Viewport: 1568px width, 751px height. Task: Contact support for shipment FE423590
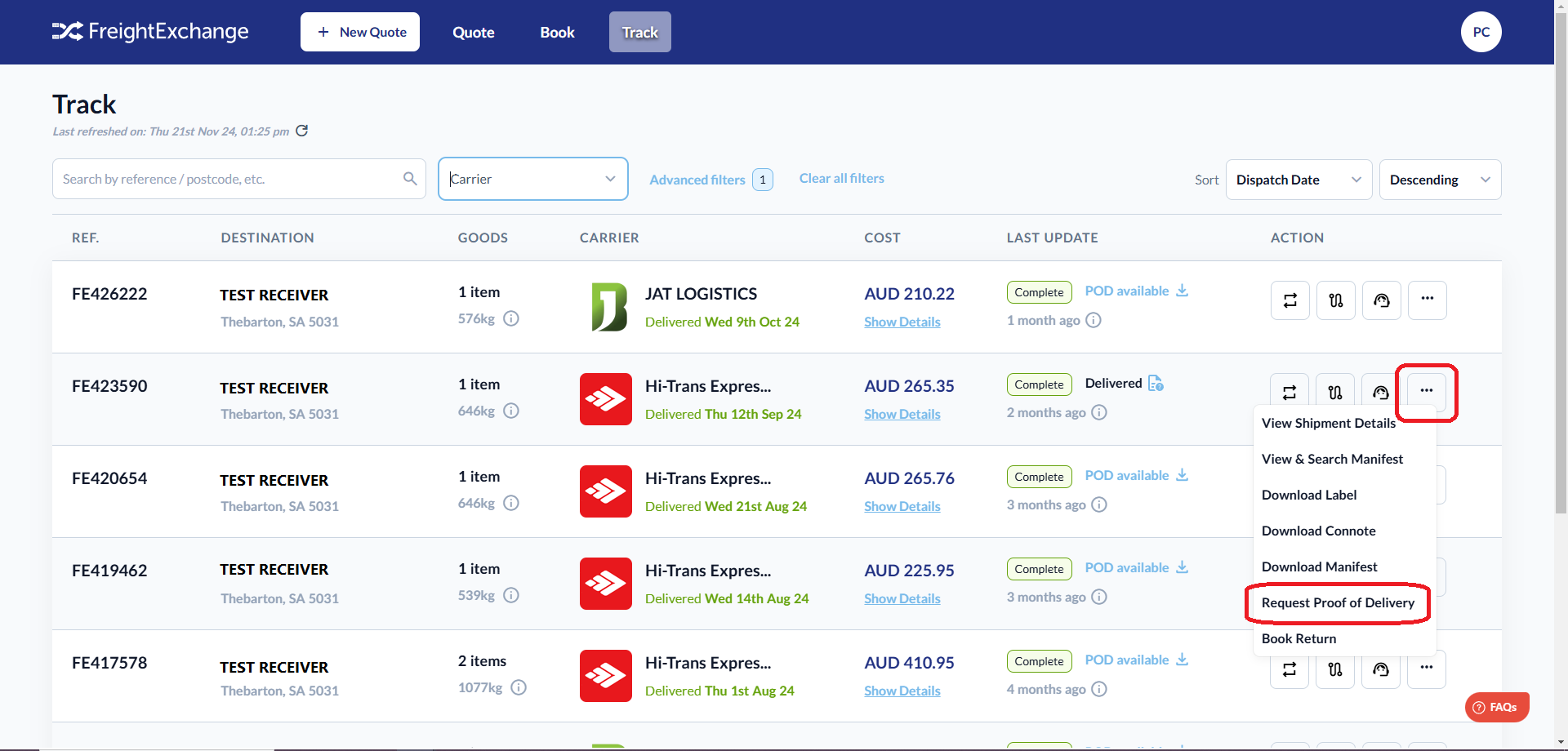tap(1381, 391)
